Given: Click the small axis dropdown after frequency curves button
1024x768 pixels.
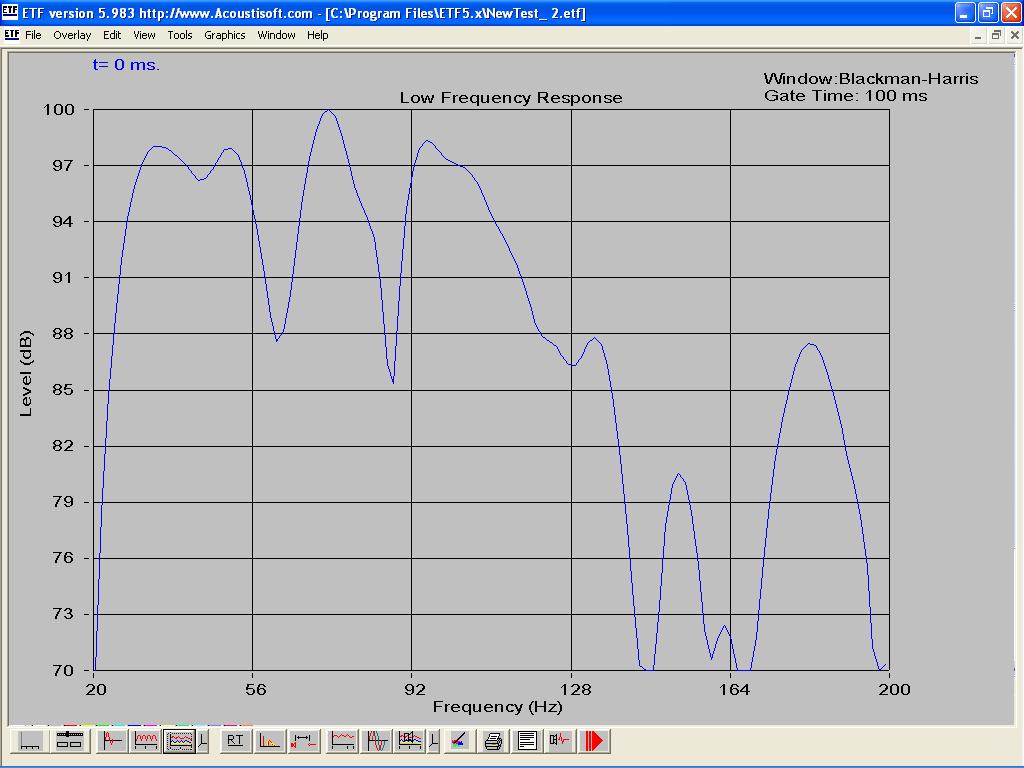Looking at the screenshot, I should 204,741.
